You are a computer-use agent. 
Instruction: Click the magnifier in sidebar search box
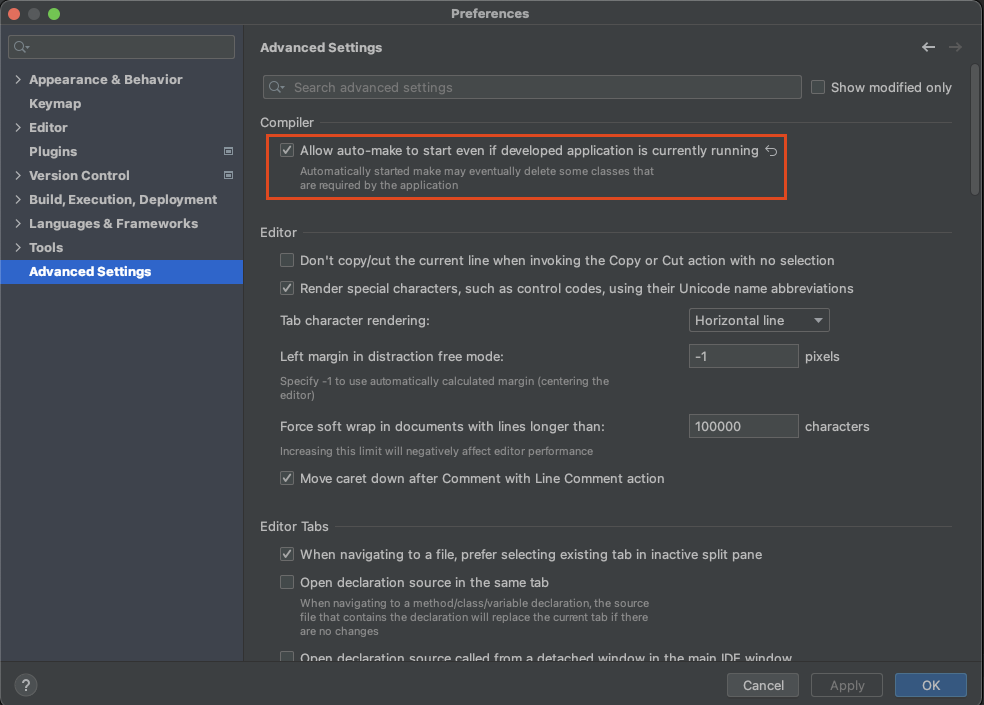[21, 47]
